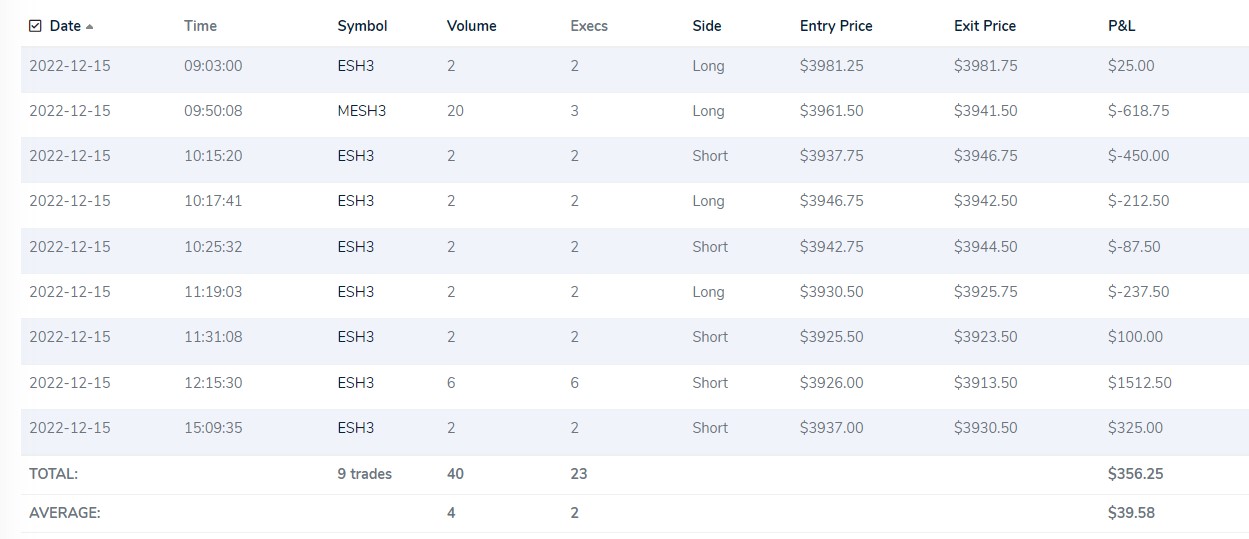Open the trade with $1512.50 profit
The width and height of the screenshot is (1249, 539).
pos(634,383)
